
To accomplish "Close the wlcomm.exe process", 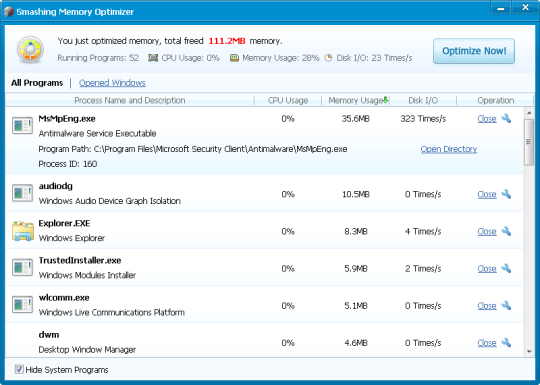I will [487, 306].
